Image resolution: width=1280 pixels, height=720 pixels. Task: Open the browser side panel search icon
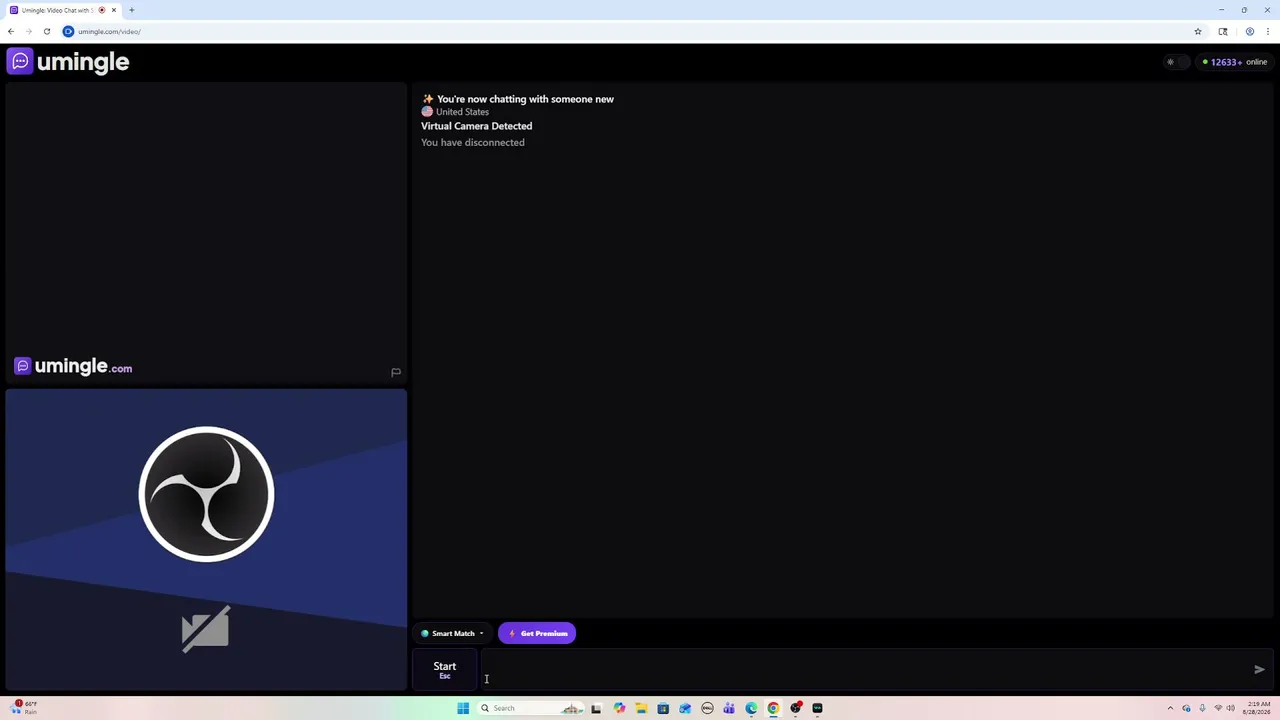tap(1222, 31)
